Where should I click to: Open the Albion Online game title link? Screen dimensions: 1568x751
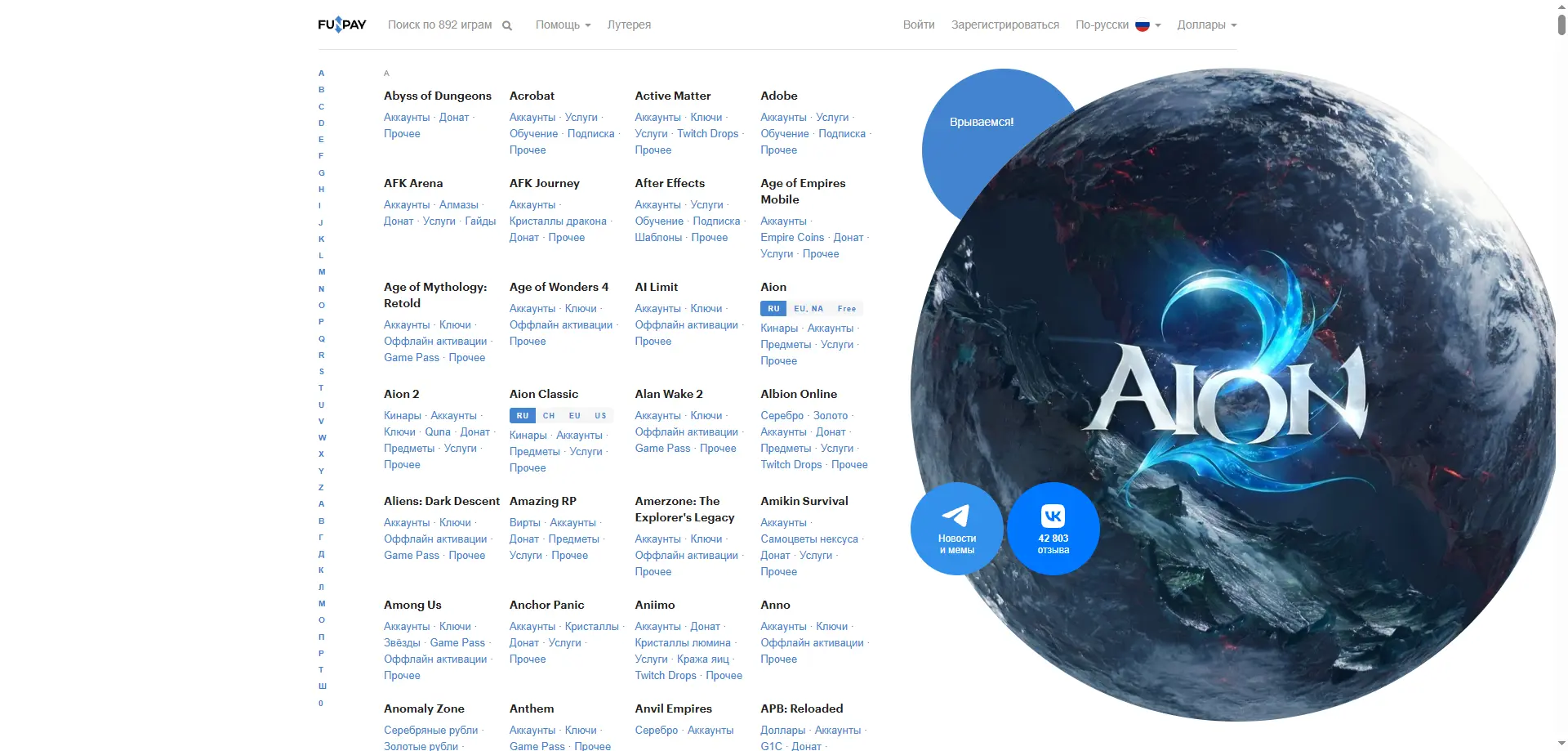click(x=799, y=394)
